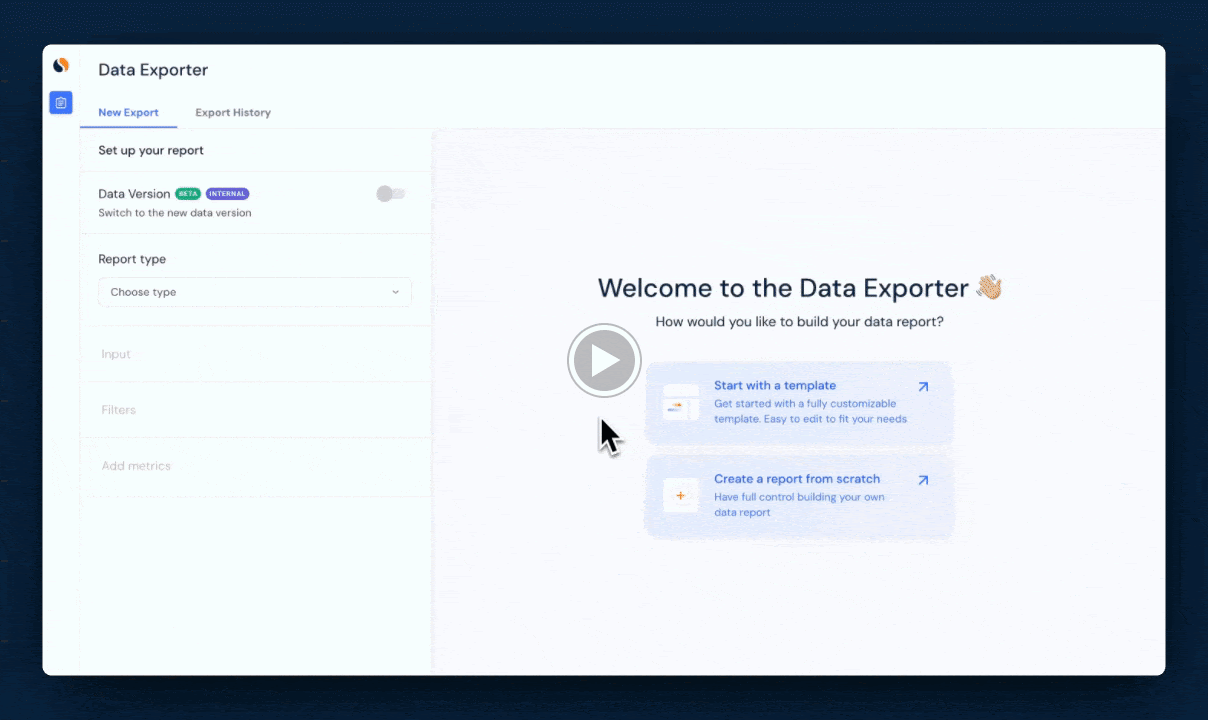The height and width of the screenshot is (720, 1208).
Task: Open the Data Exporter clipboard sidebar icon
Action: click(61, 102)
